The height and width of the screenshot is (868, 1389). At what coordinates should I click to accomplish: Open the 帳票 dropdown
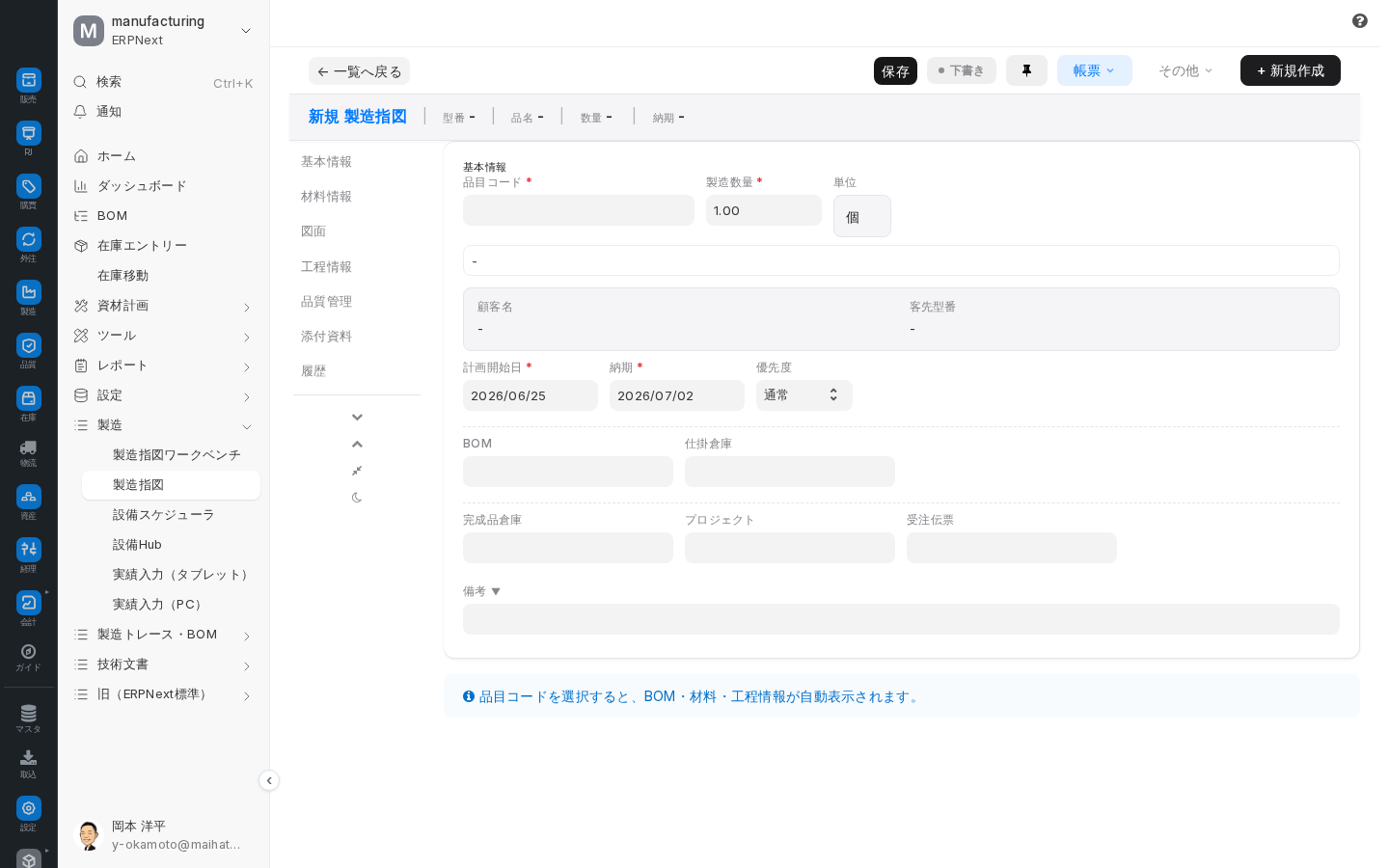pyautogui.click(x=1095, y=70)
